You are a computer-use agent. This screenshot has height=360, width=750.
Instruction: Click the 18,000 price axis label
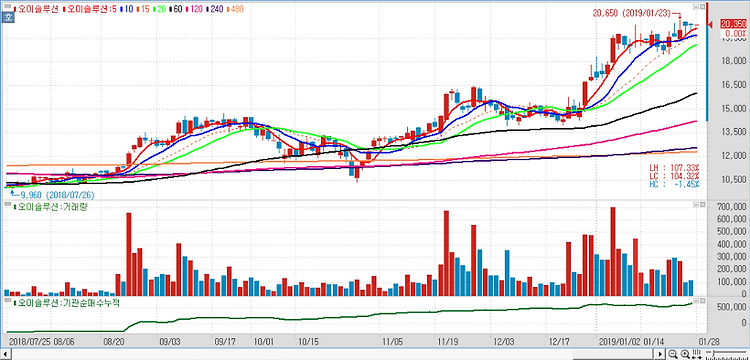tap(733, 61)
